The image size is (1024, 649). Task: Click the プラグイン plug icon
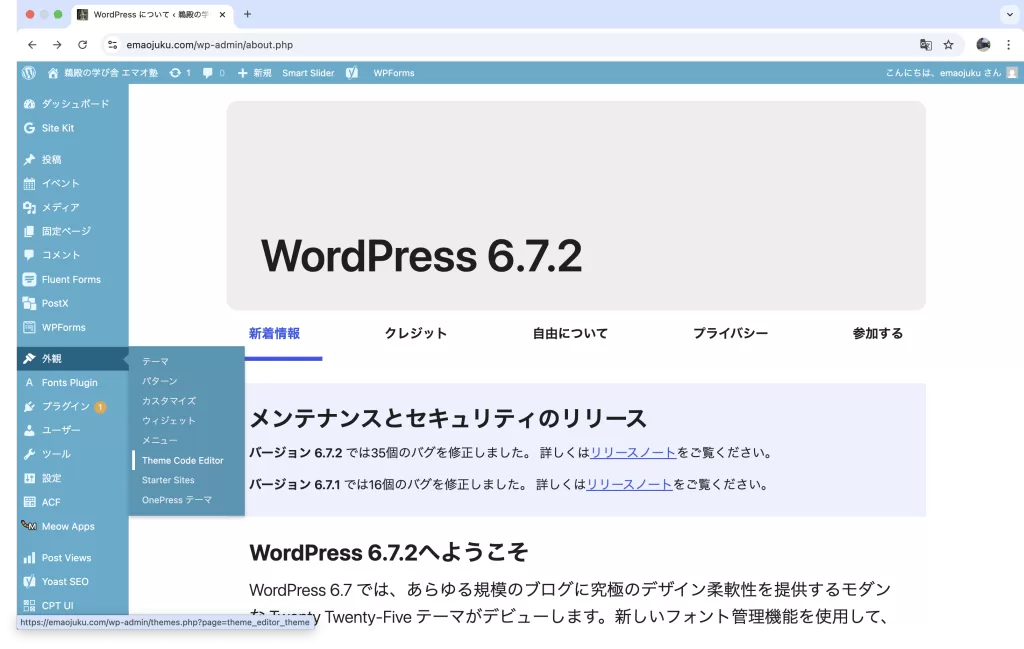point(29,406)
